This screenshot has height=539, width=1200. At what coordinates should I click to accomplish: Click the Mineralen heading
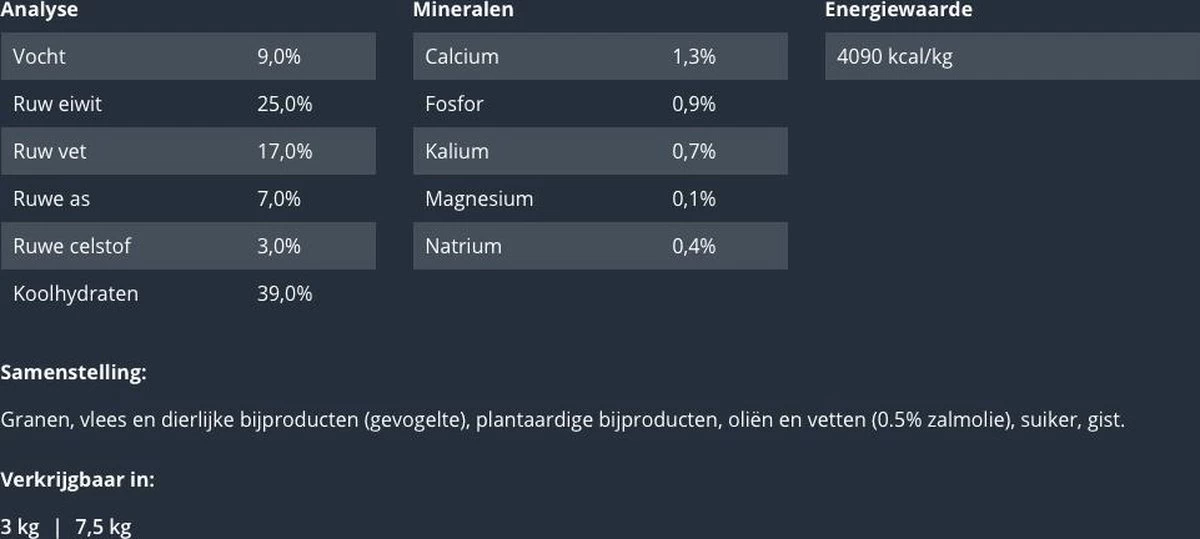pyautogui.click(x=463, y=10)
